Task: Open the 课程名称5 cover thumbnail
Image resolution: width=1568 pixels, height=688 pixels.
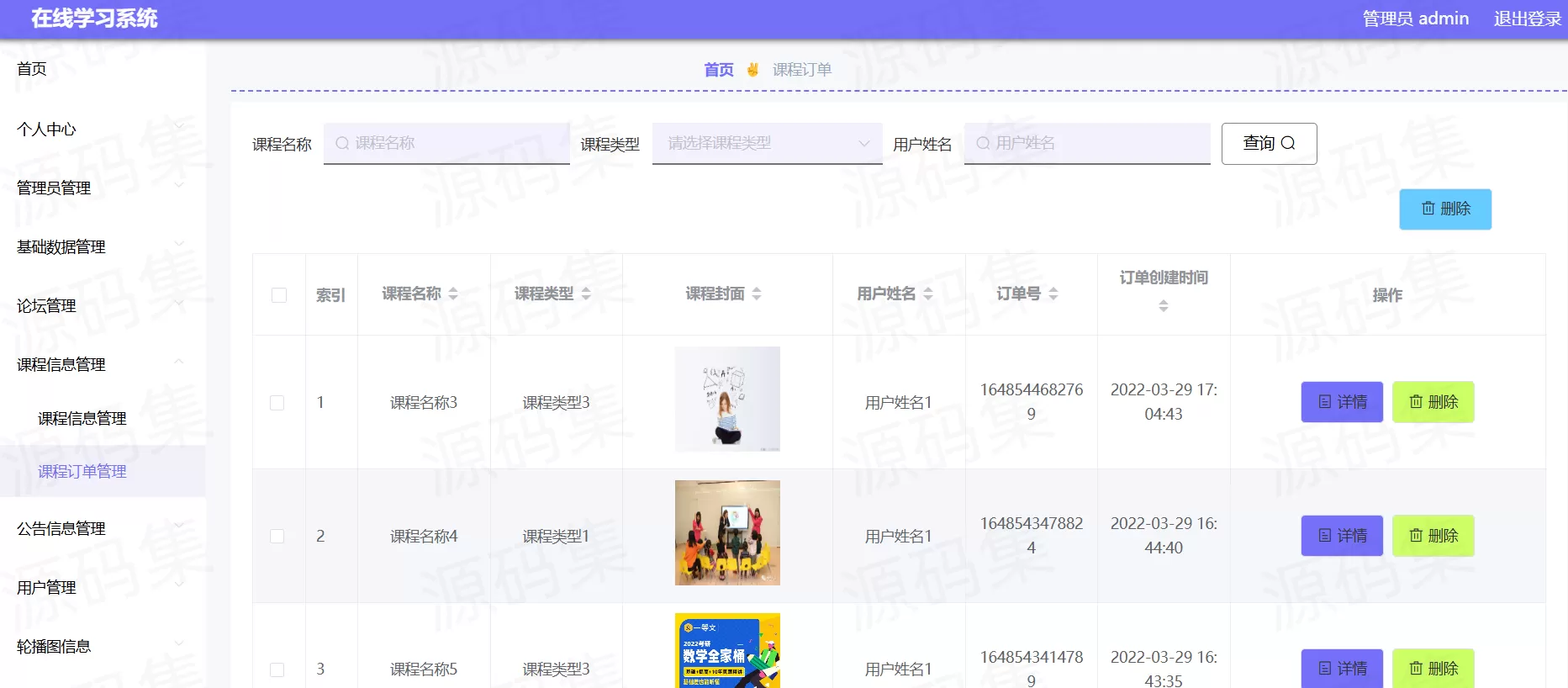Action: tap(727, 651)
